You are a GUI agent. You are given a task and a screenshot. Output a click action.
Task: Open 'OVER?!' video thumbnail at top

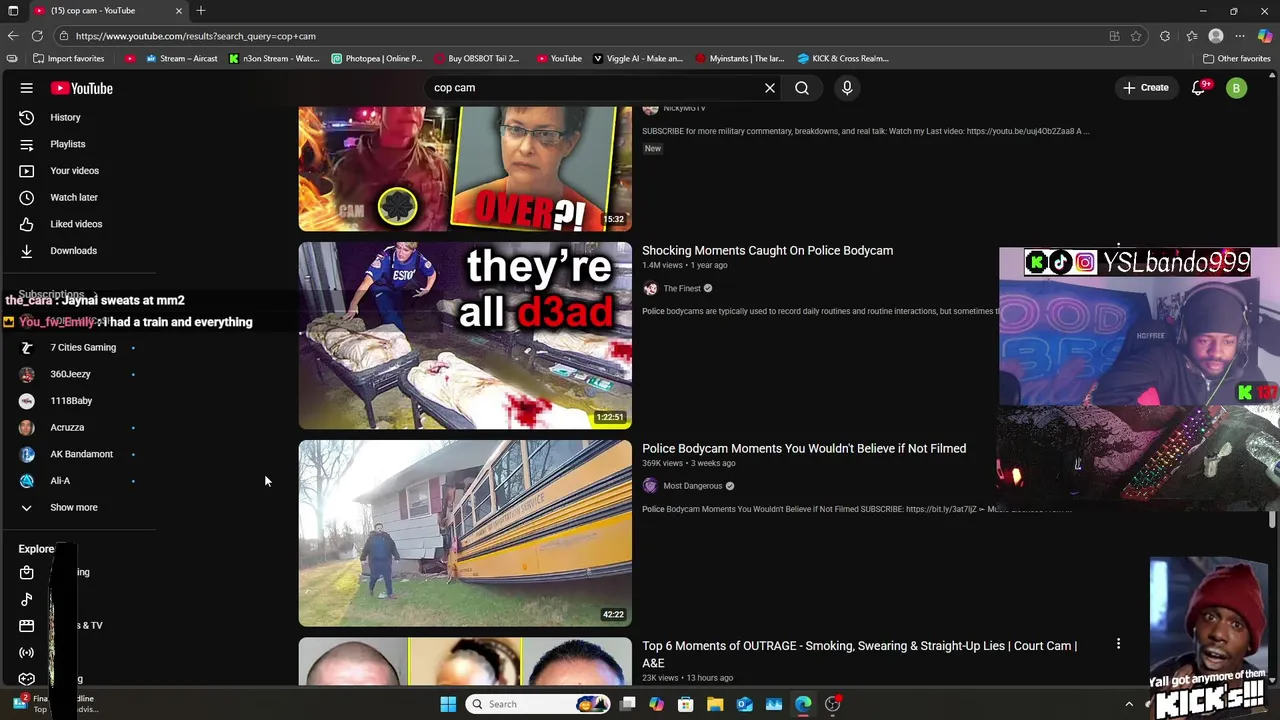click(465, 169)
